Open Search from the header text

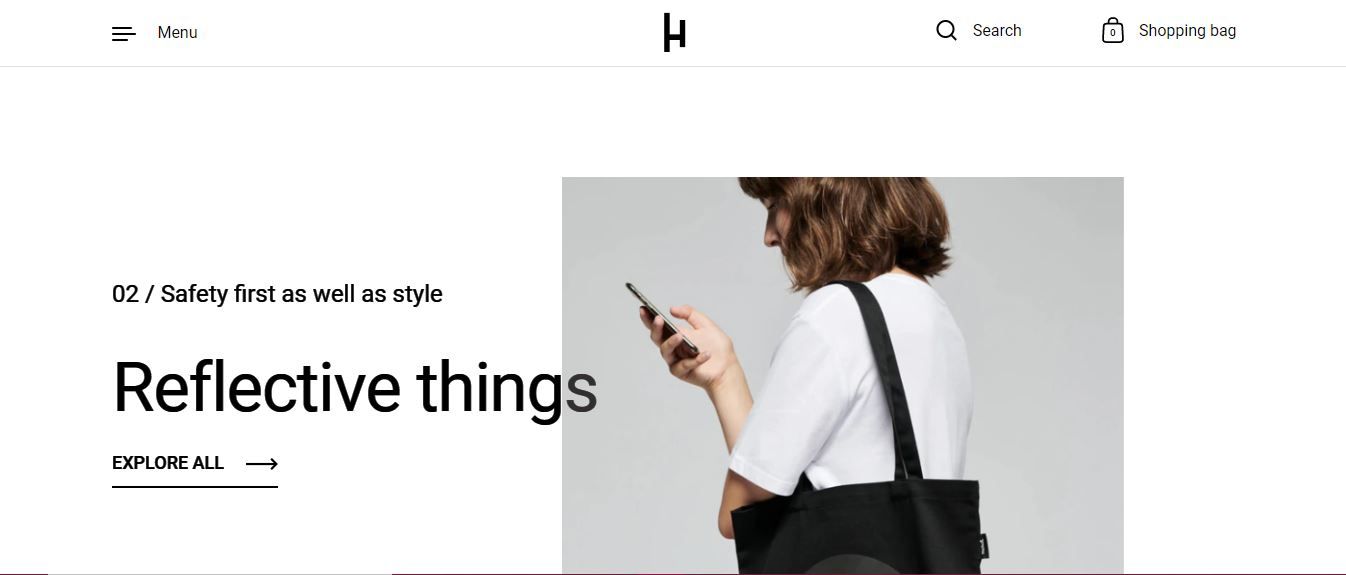click(997, 31)
